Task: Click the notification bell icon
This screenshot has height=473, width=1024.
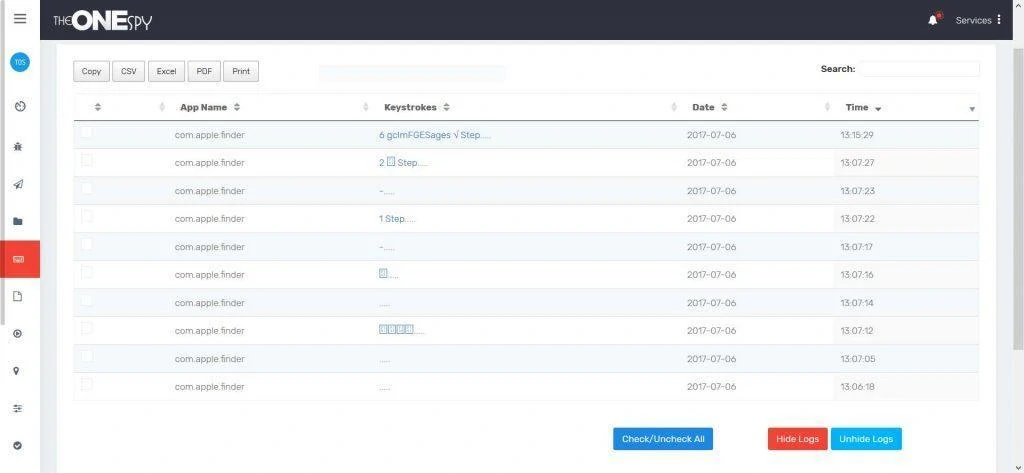Action: tap(933, 20)
